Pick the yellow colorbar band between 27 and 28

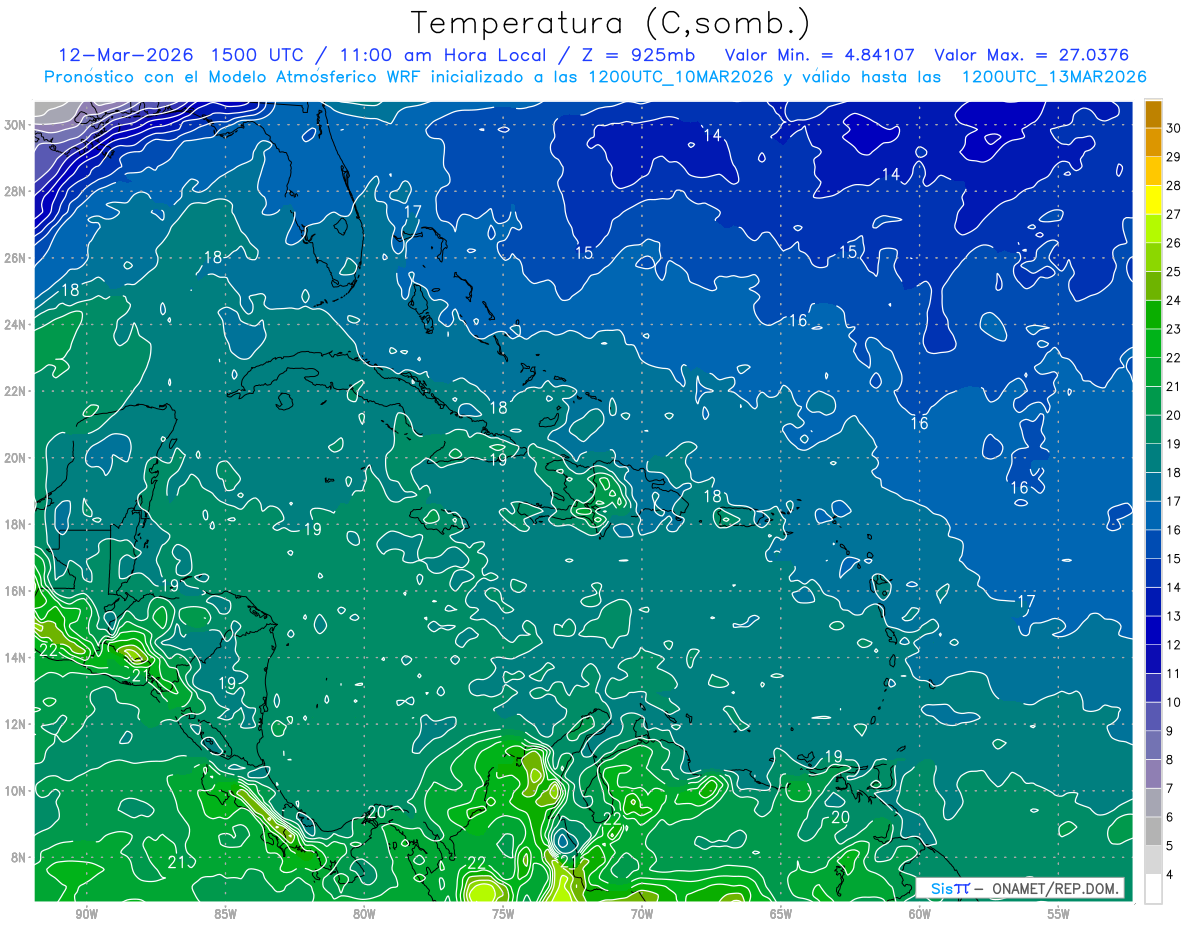click(1154, 200)
